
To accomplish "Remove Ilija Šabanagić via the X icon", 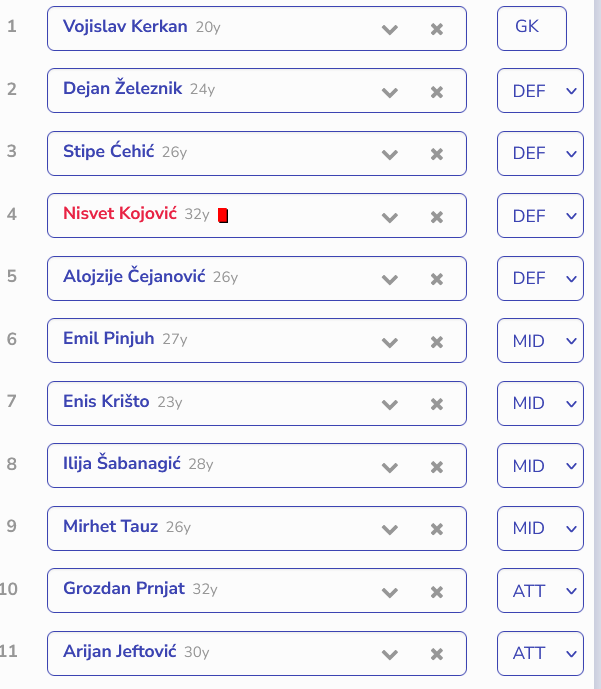I will tap(437, 467).
